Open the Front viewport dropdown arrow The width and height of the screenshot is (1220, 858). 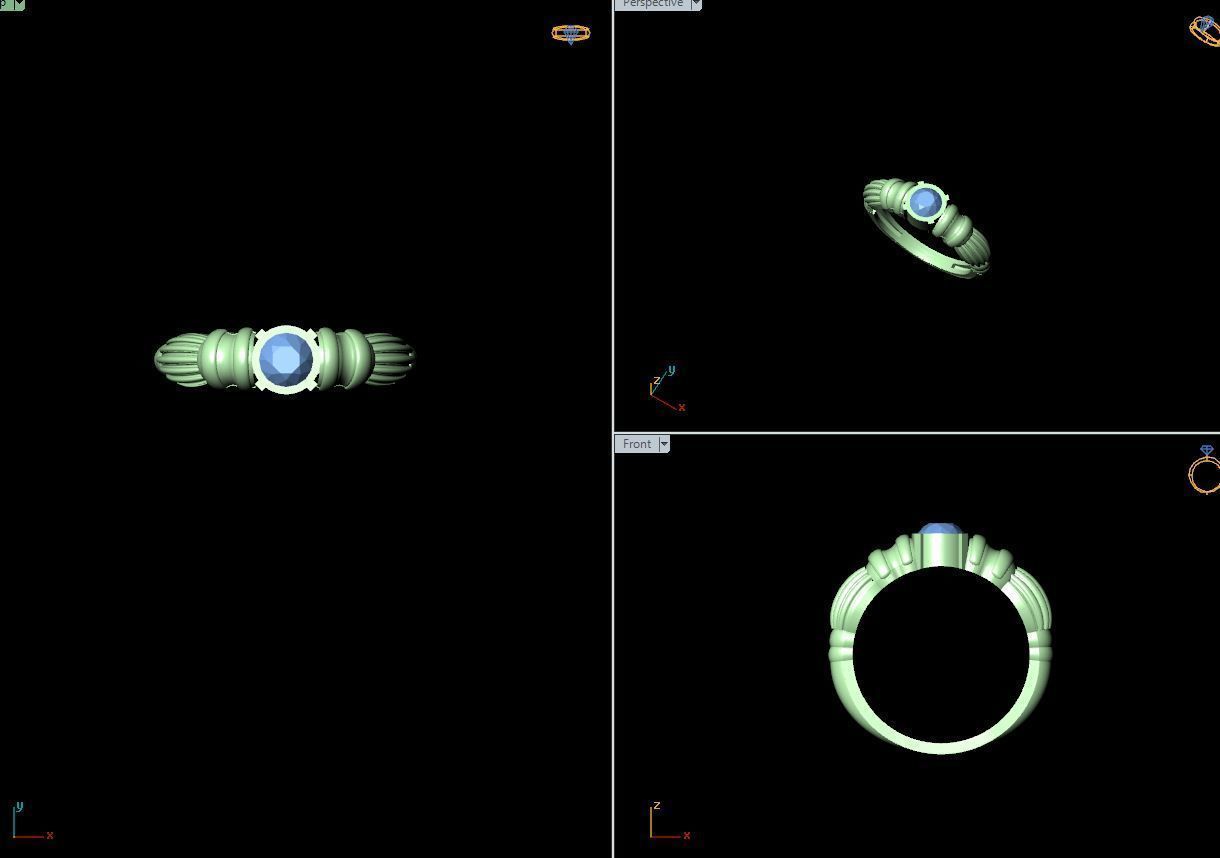(x=664, y=444)
